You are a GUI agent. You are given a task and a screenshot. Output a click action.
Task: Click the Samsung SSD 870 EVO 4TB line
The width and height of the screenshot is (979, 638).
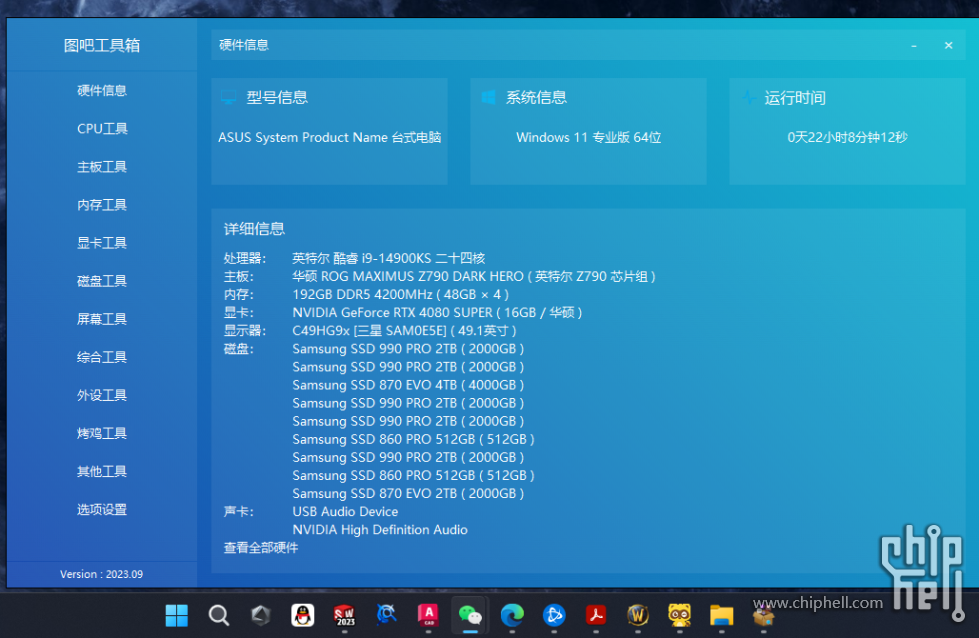pos(408,385)
